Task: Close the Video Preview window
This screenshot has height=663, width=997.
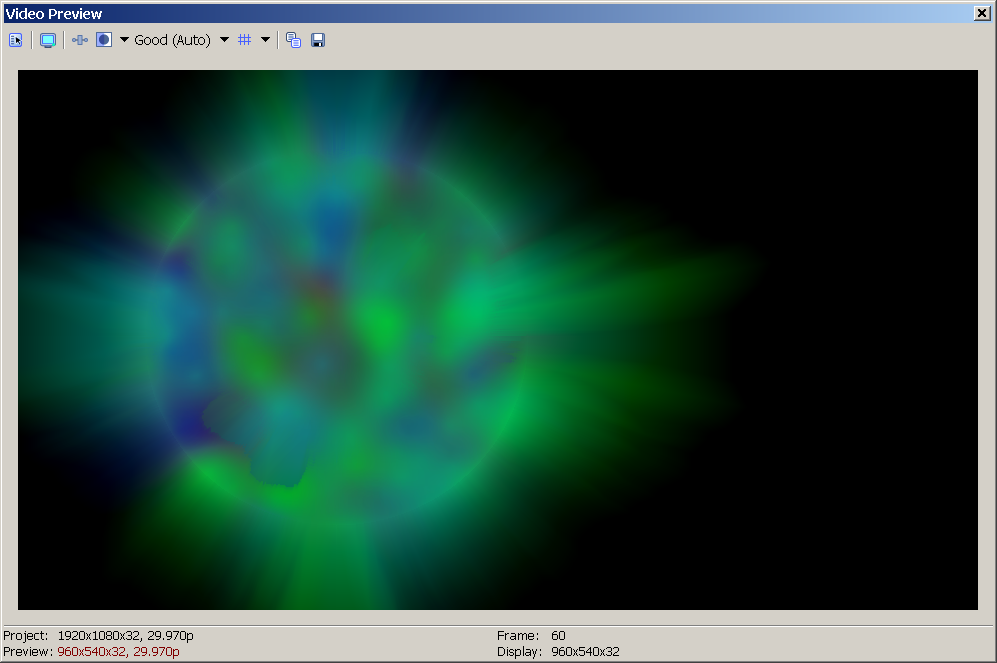Action: (982, 13)
